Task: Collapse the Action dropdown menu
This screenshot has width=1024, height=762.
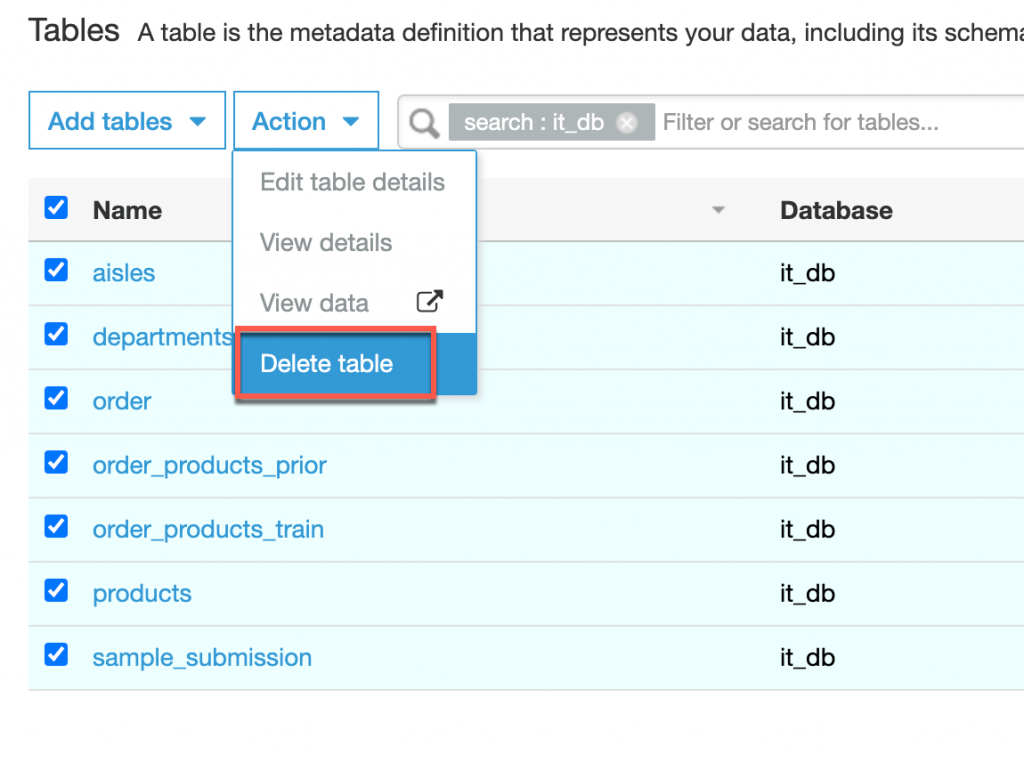Action: pyautogui.click(x=305, y=122)
